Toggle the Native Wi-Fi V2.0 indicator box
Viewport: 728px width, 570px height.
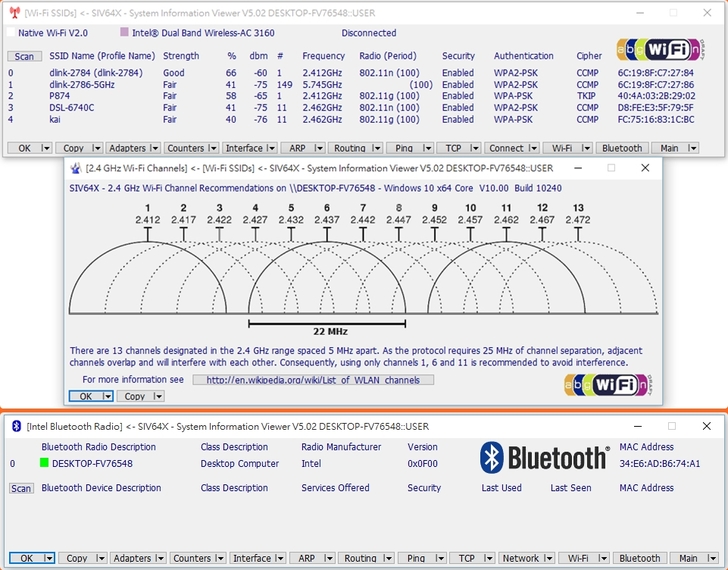coord(11,33)
